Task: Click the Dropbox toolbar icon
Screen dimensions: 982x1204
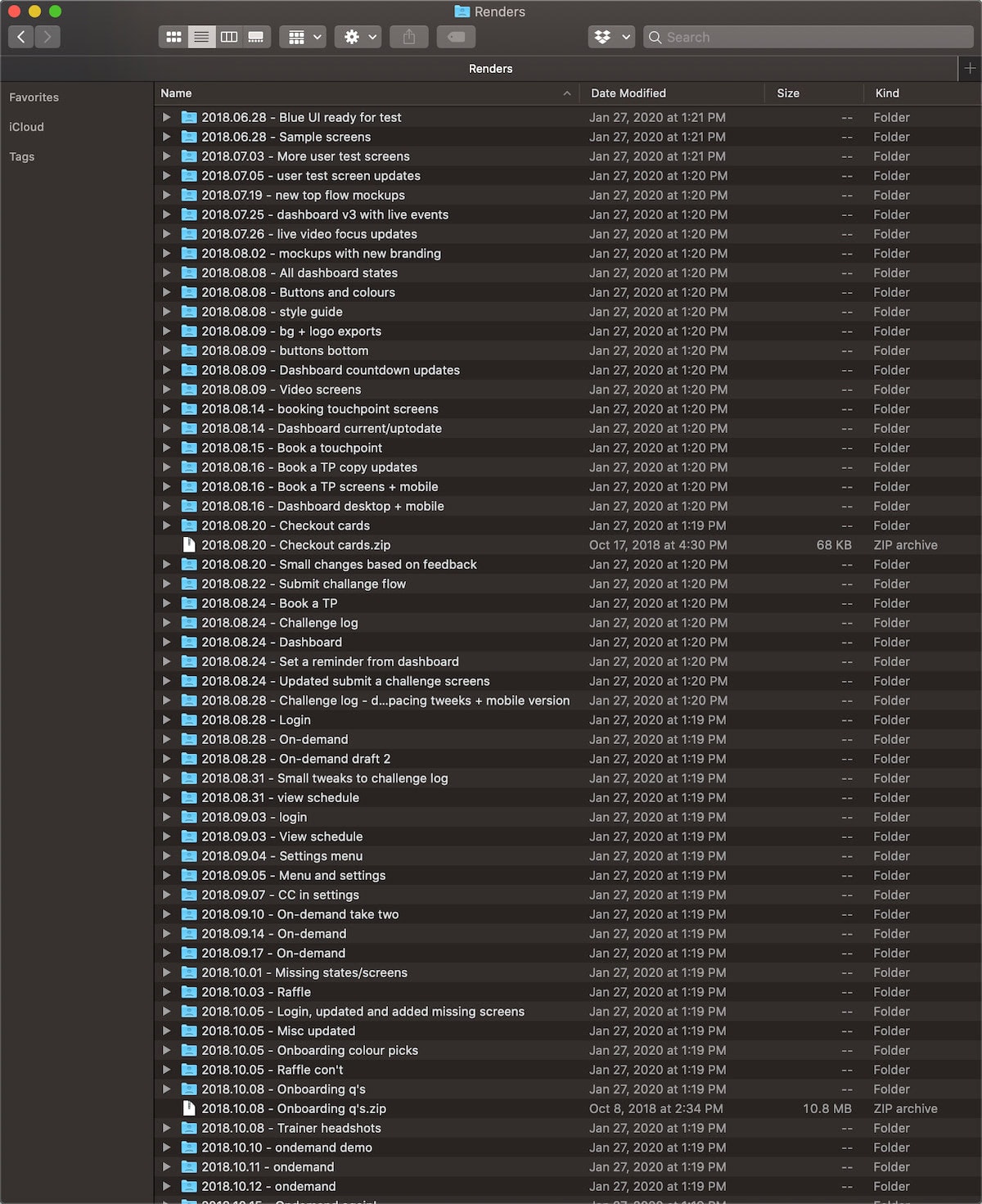Action: pyautogui.click(x=602, y=36)
